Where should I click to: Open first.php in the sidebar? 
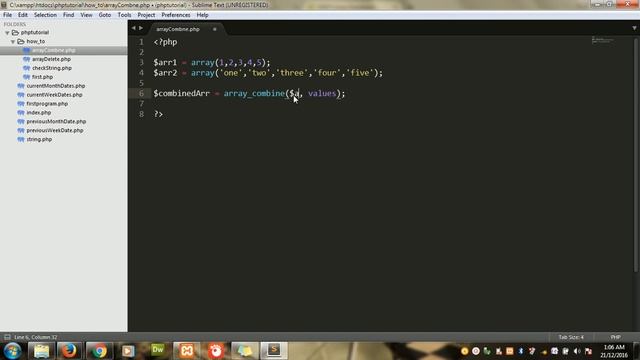[42, 77]
